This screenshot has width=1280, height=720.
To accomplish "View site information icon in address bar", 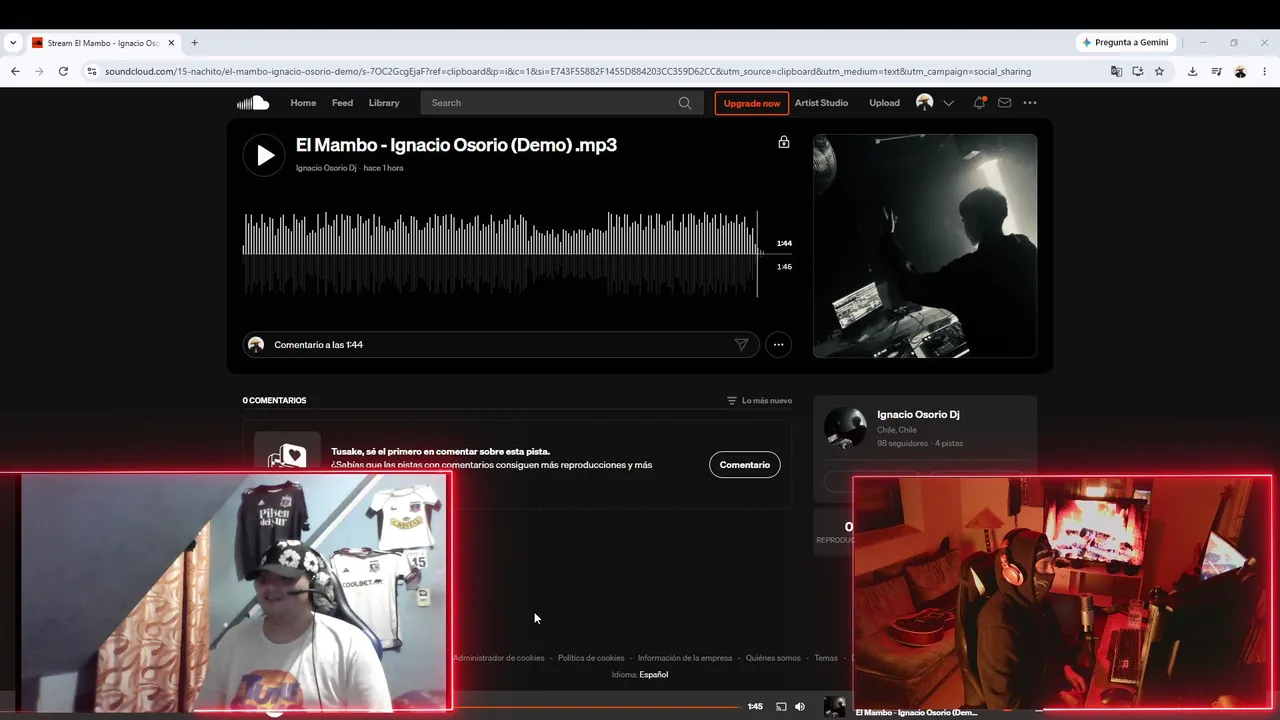I will click(91, 72).
